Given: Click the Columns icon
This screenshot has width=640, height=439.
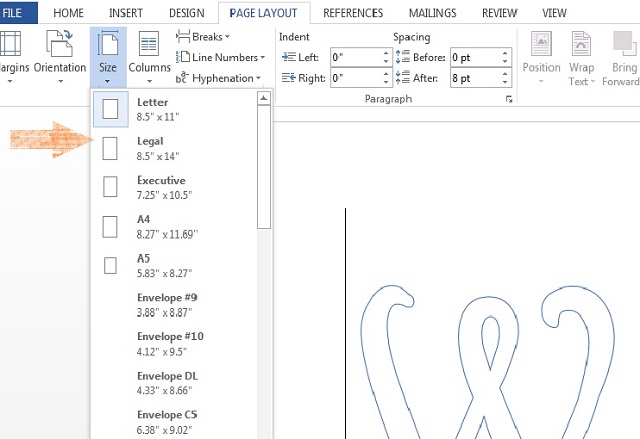Looking at the screenshot, I should [149, 43].
